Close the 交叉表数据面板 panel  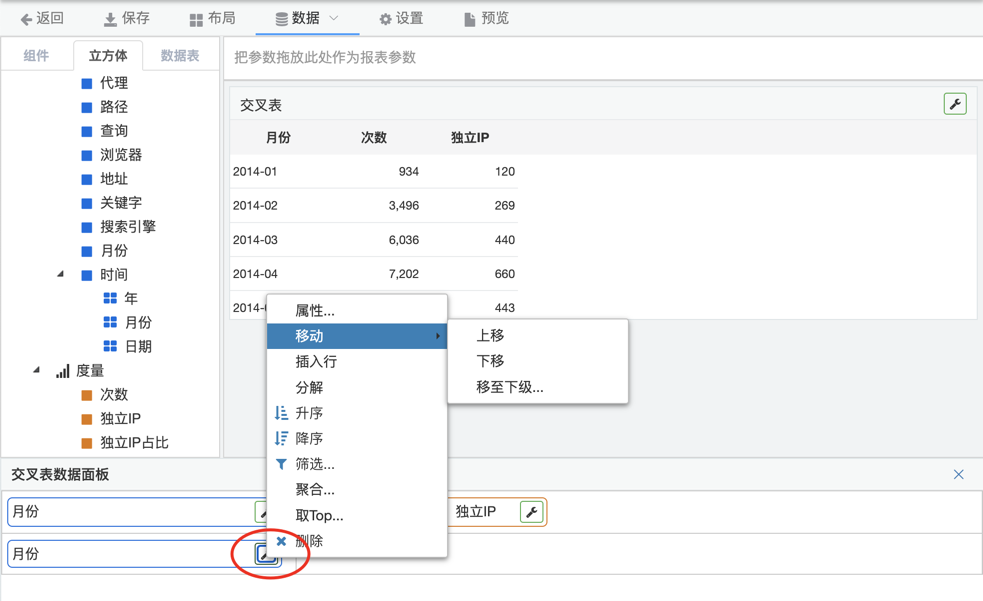coord(958,475)
